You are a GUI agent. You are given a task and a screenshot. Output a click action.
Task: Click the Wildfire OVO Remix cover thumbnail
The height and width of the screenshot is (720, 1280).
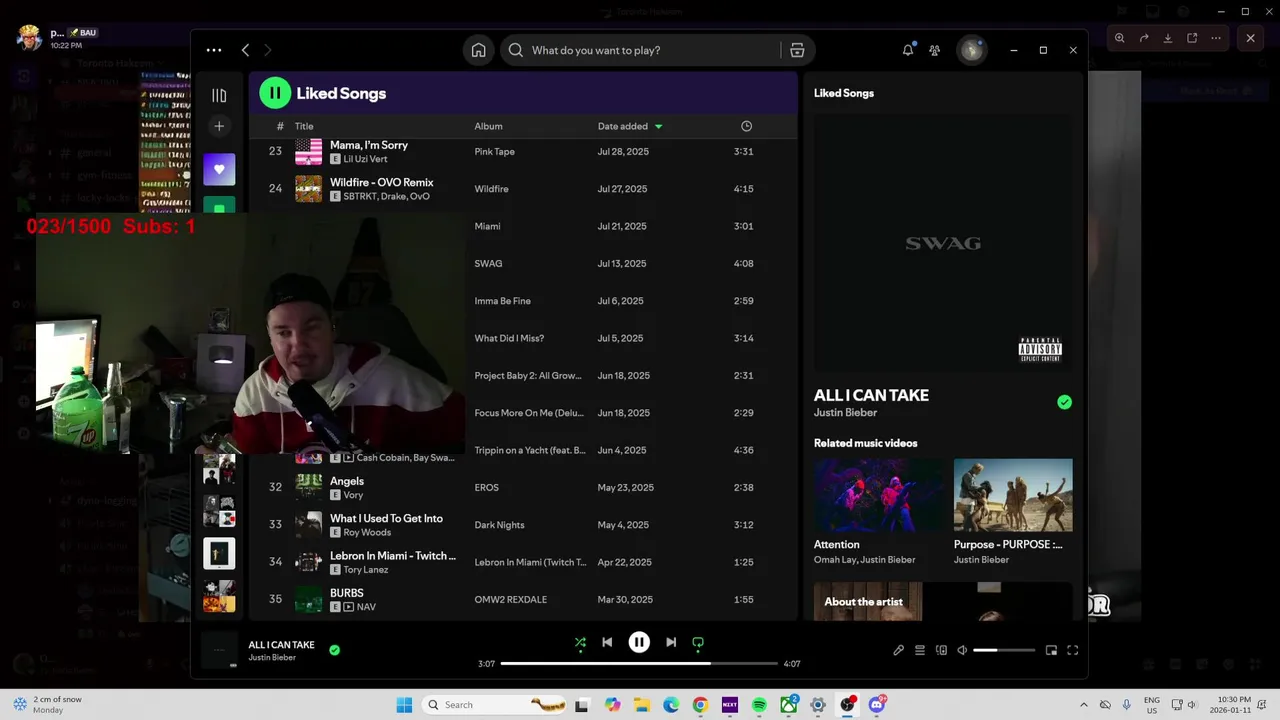point(308,188)
